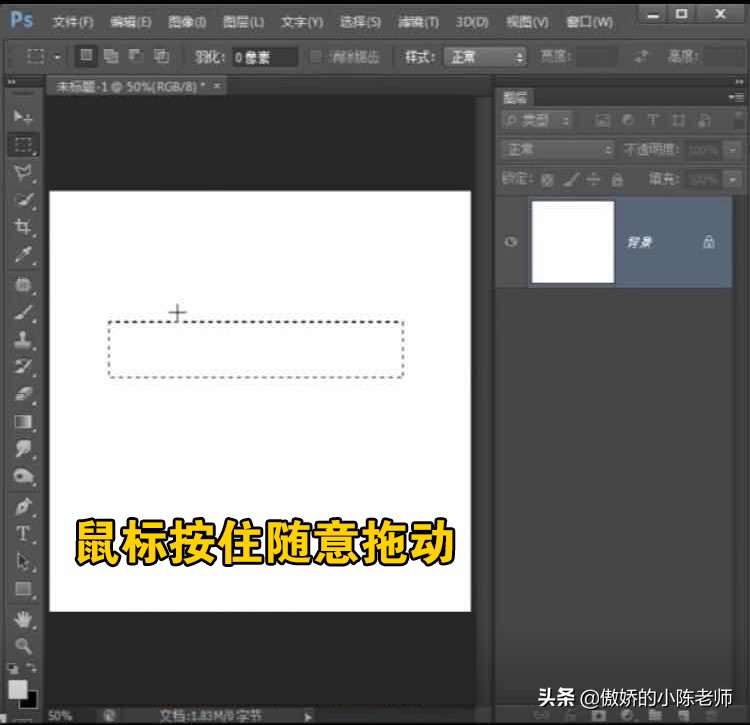Open the 3D menu
The image size is (750, 725).
pyautogui.click(x=472, y=22)
